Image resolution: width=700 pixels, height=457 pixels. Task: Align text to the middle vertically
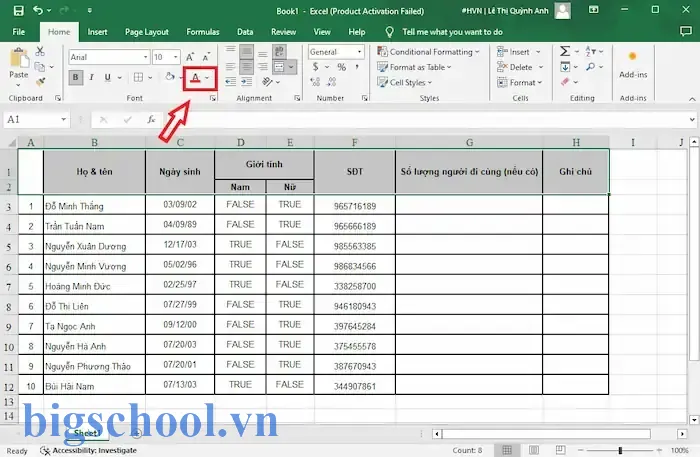click(x=246, y=51)
